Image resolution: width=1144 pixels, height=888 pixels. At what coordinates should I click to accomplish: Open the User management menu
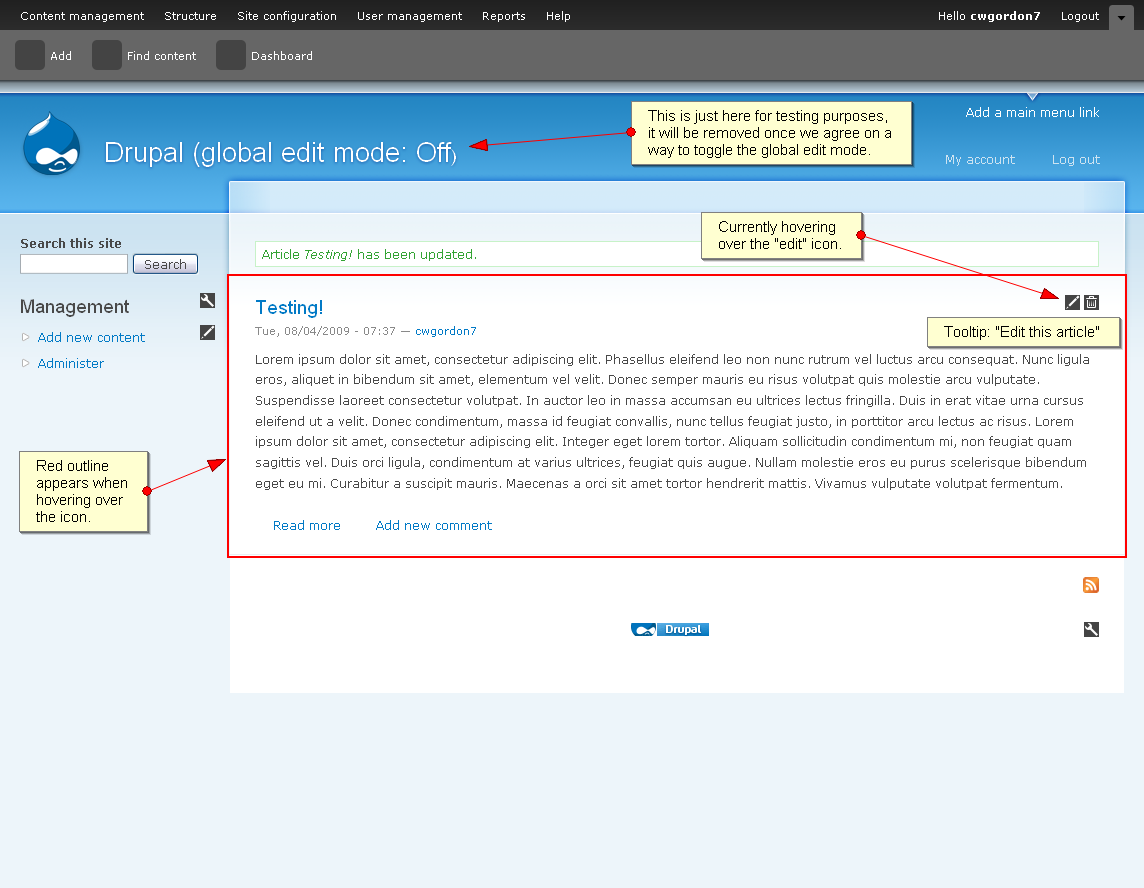[409, 16]
